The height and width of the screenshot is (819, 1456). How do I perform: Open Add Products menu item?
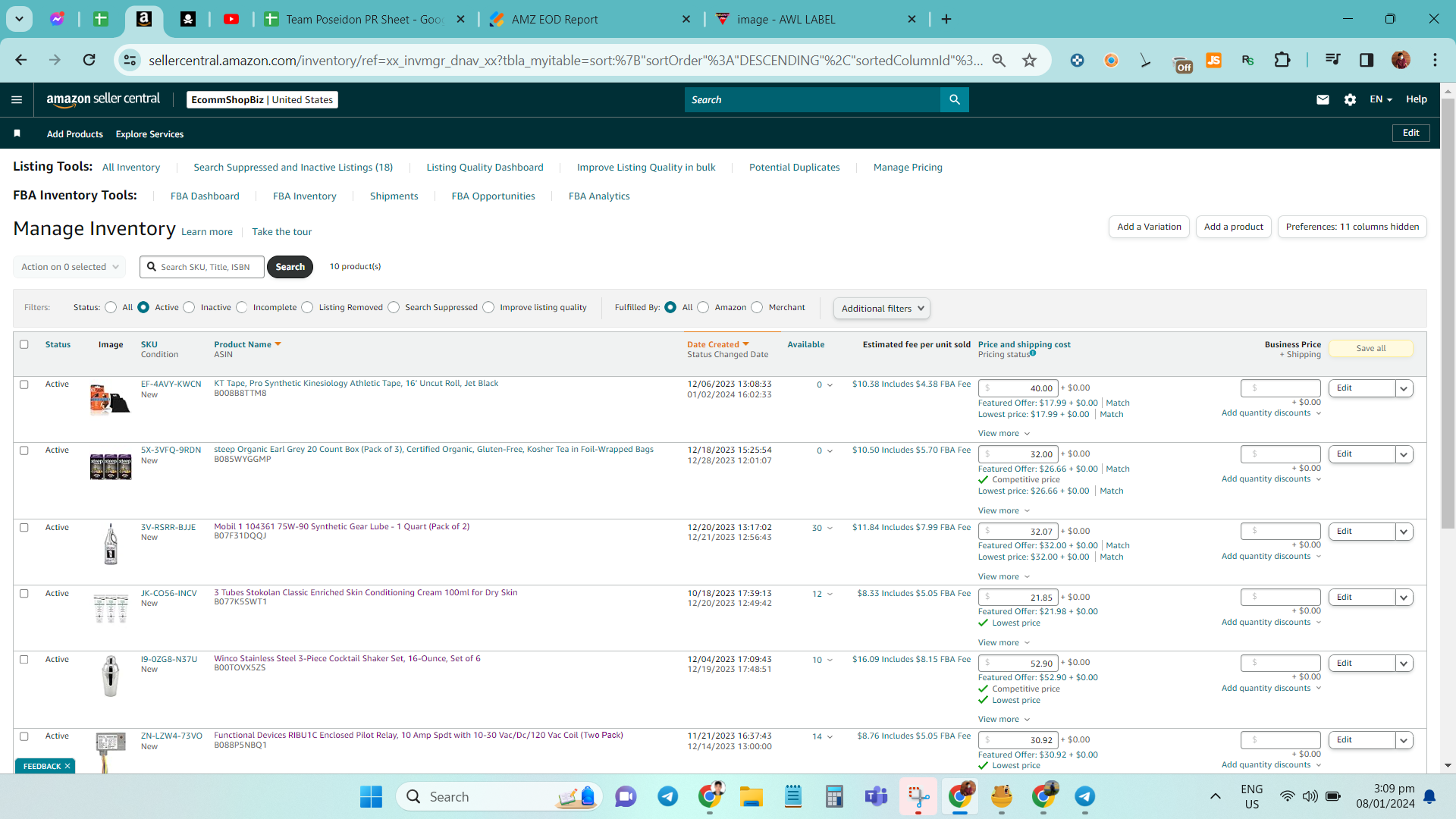click(x=75, y=133)
